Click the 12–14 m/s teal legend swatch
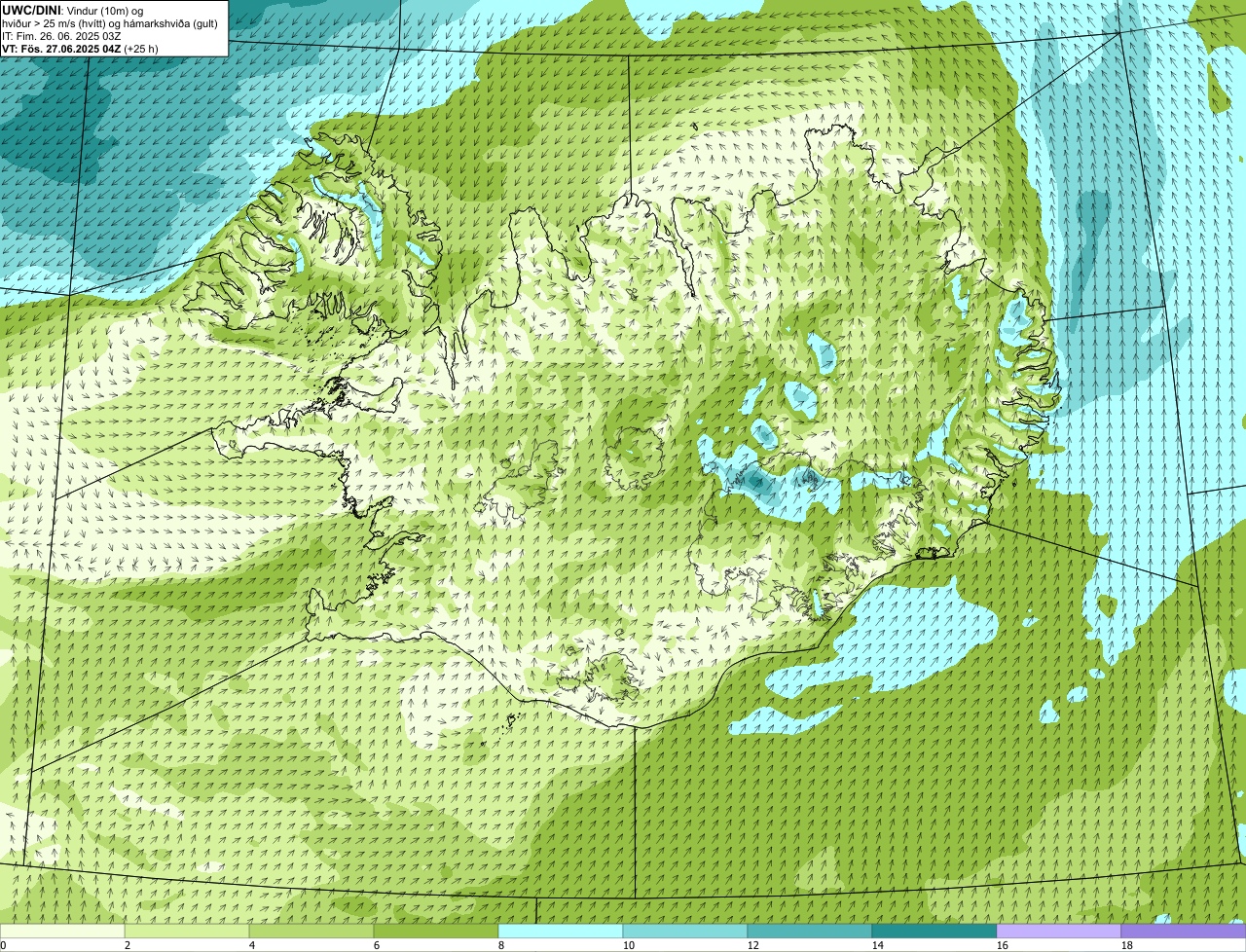The image size is (1246, 952). 810,932
